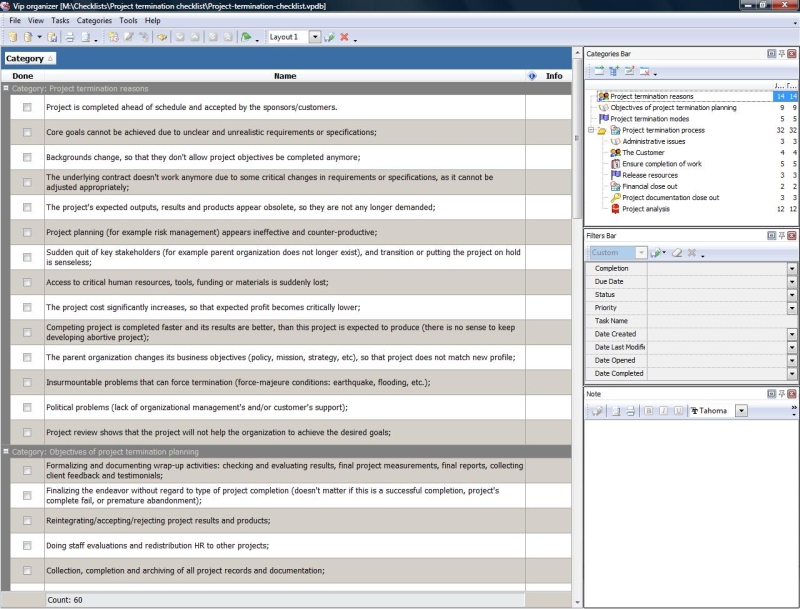Click the first icon in Categories Bar toolbar
The image size is (800, 609).
598,71
